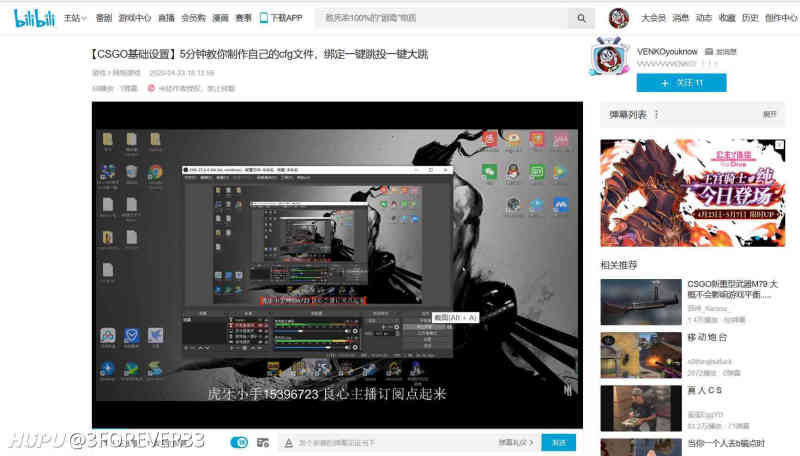Open 消息 link in navbar
Screen dimensions: 800x456
click(681, 18)
